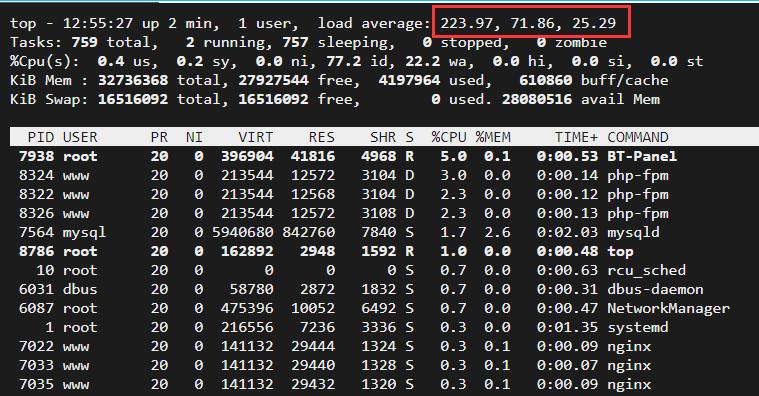Screen dimensions: 759x396
Task: Click the COMMAND column header
Action: [x=638, y=137]
